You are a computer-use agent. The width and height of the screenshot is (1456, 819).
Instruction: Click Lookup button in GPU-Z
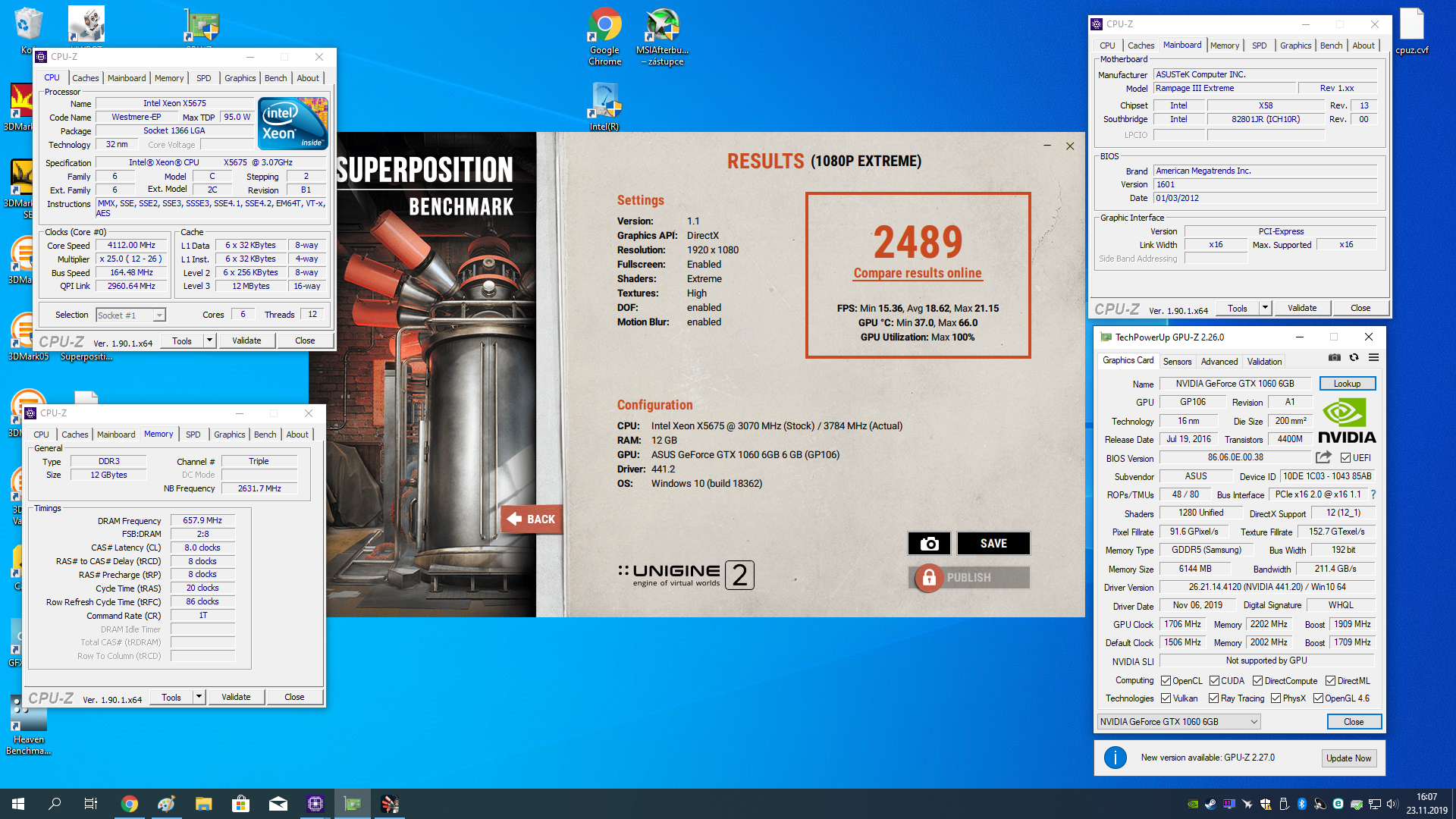pyautogui.click(x=1347, y=384)
